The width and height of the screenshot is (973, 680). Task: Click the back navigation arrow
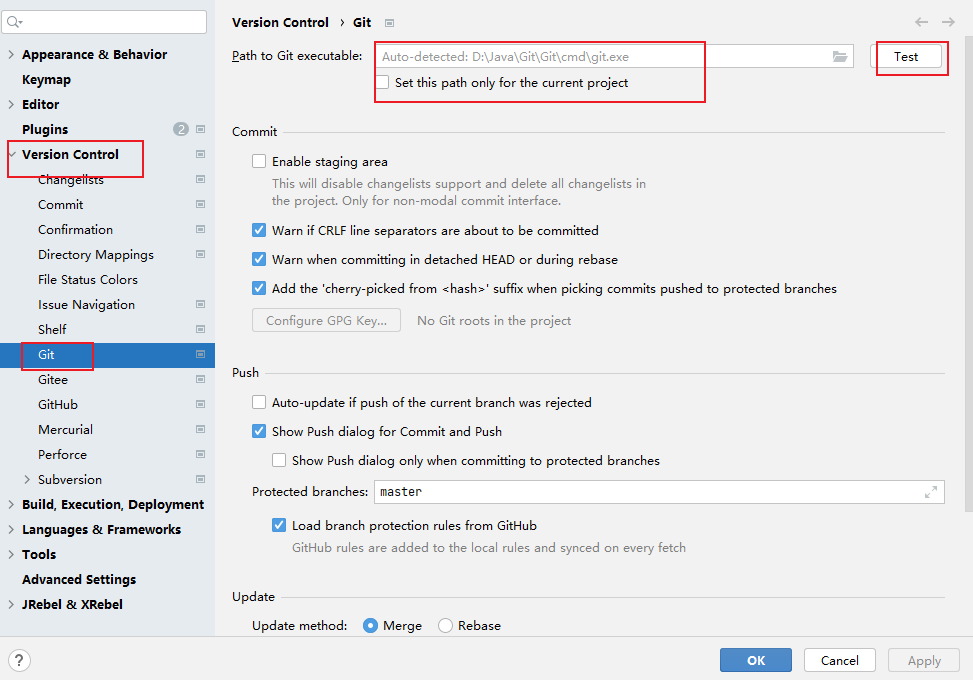point(921,22)
